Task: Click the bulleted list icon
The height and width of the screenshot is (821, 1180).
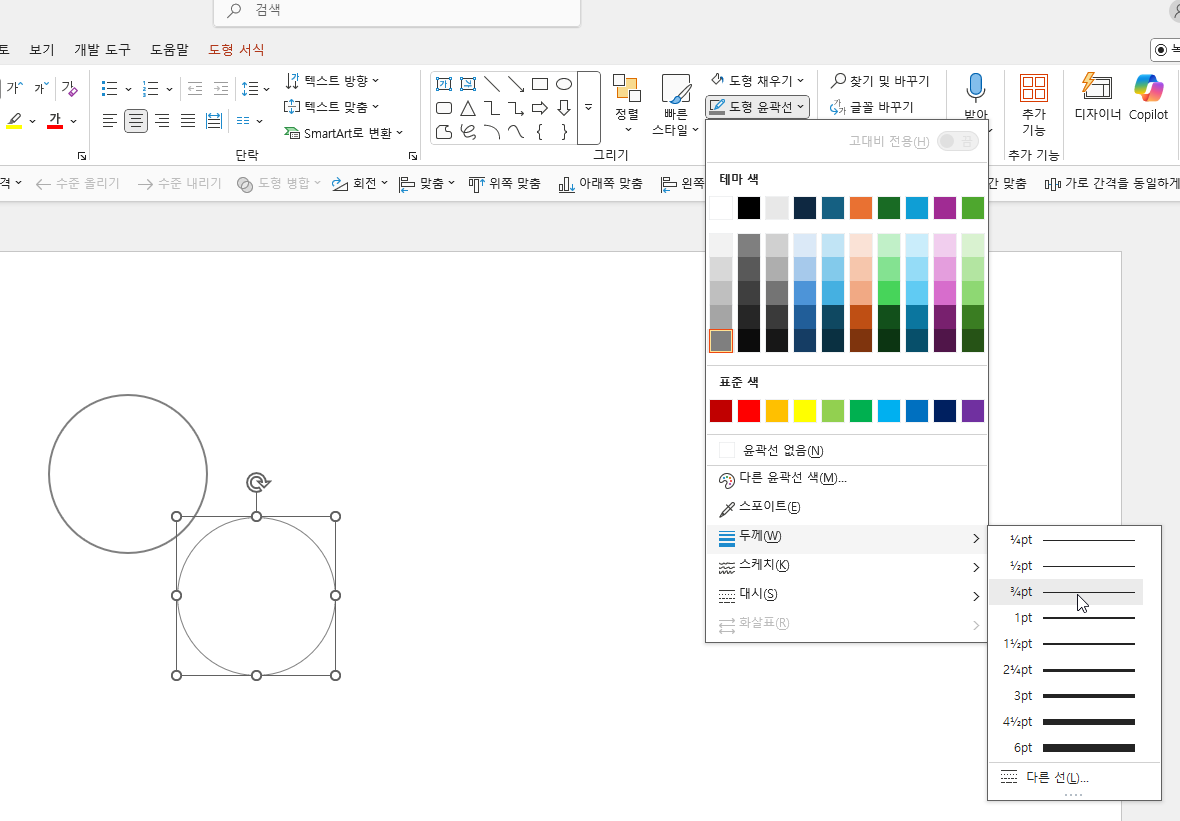Action: coord(110,89)
